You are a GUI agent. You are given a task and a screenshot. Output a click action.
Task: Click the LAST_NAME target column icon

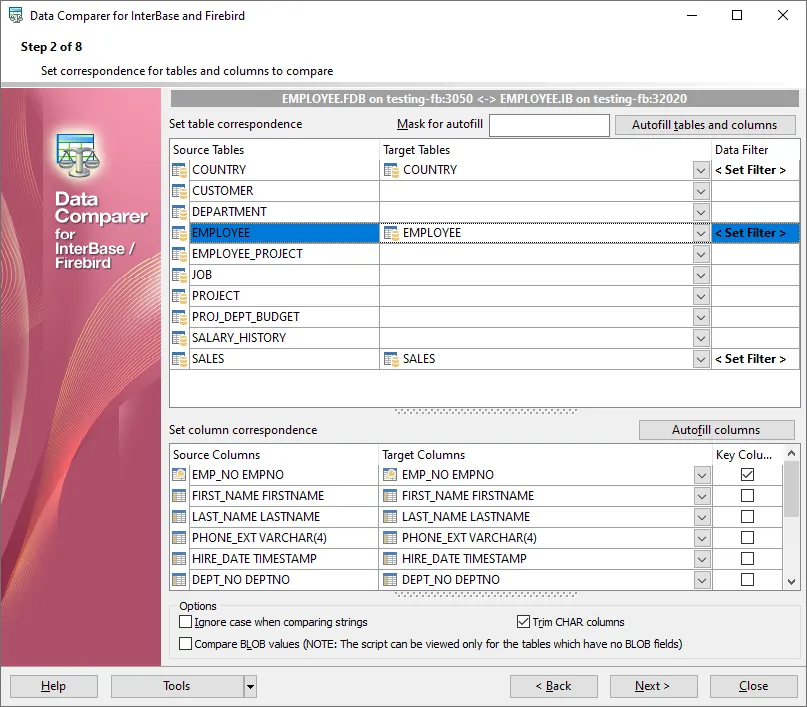click(390, 517)
